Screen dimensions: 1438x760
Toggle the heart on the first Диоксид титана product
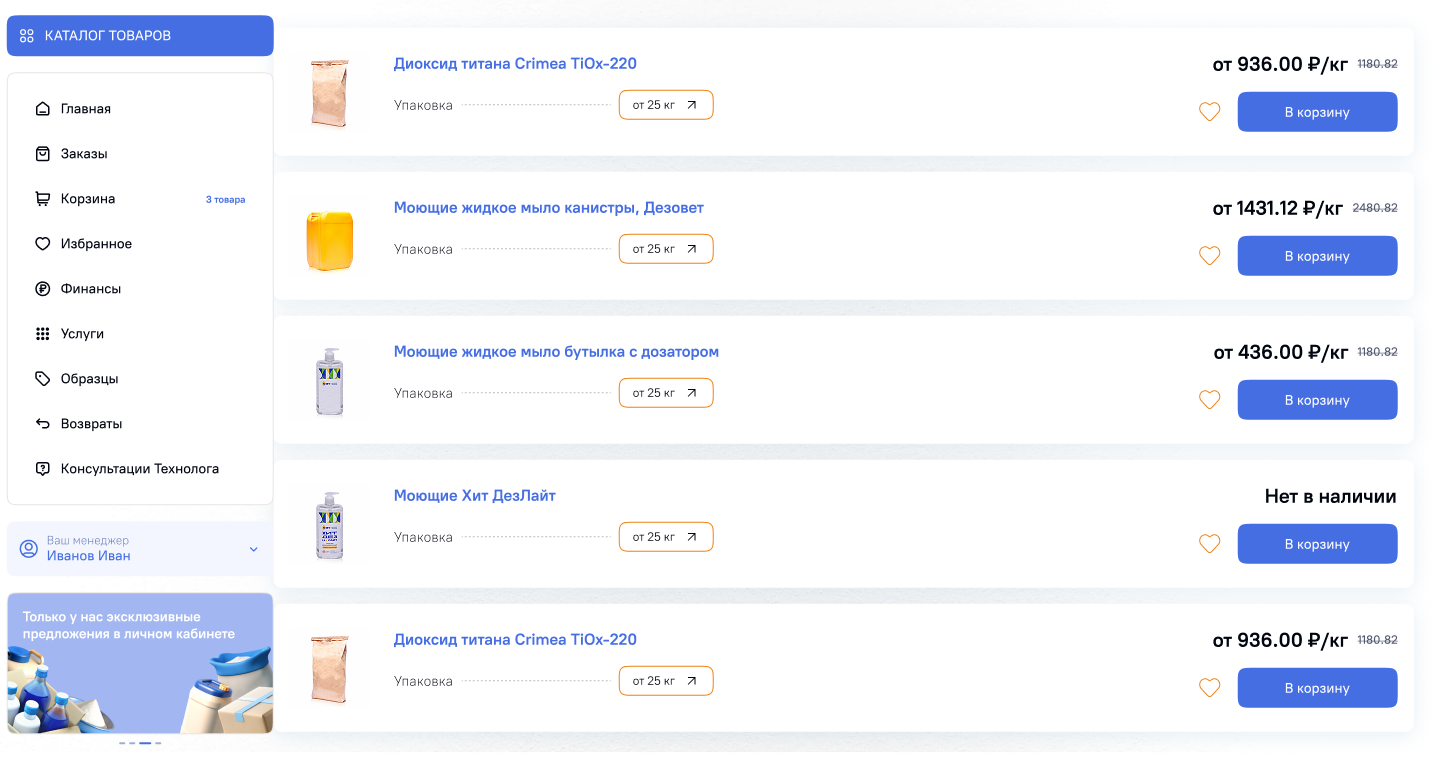click(x=1210, y=112)
